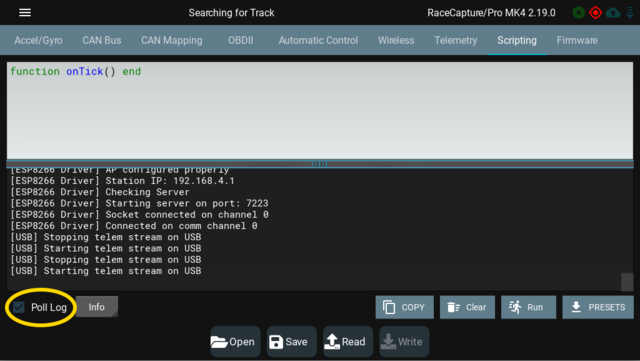The image size is (640, 361).
Task: Open the script PRESETS list
Action: [x=598, y=307]
